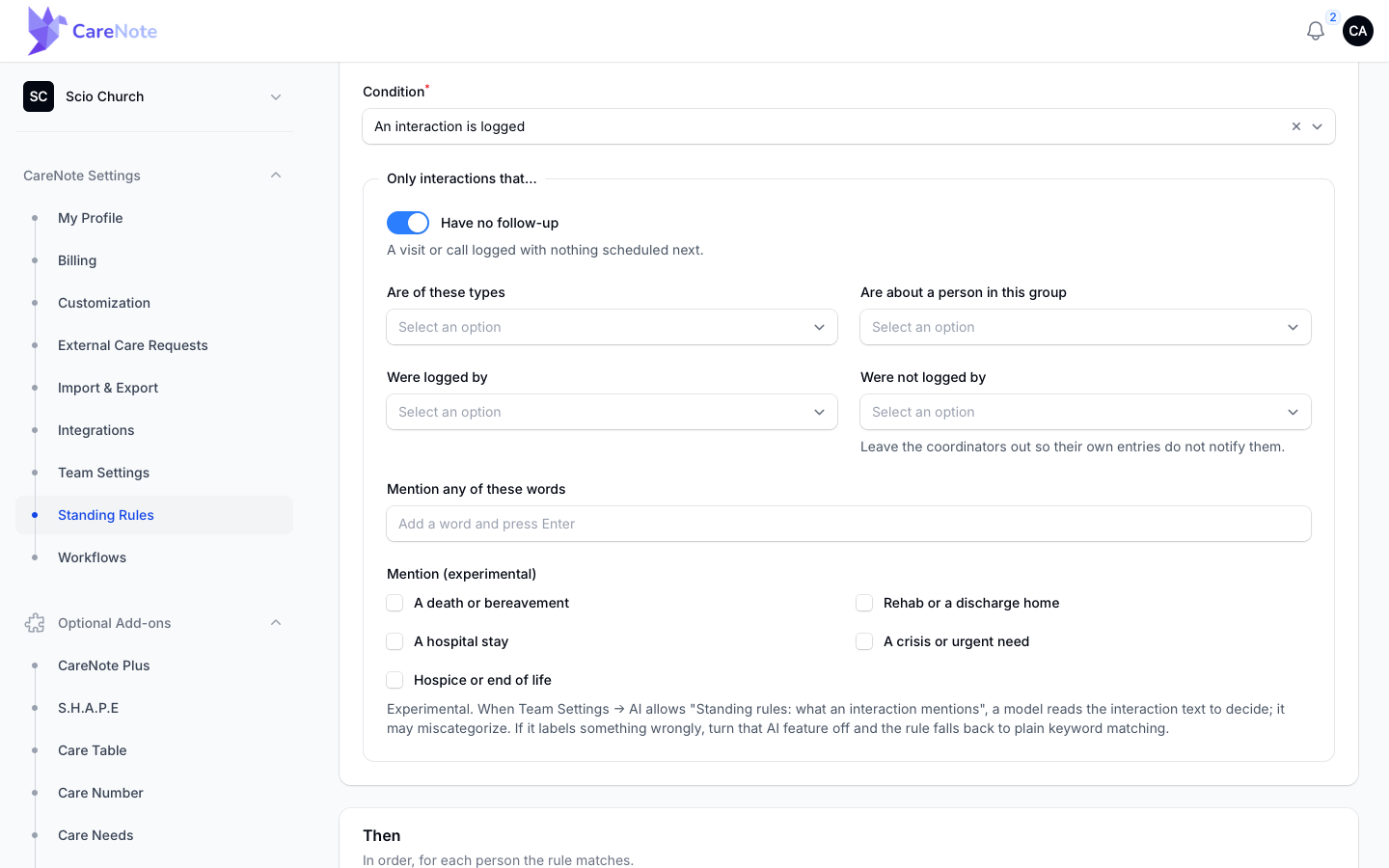Screen dimensions: 1389x868
Task: Open the Are of these types dropdown
Action: (612, 327)
